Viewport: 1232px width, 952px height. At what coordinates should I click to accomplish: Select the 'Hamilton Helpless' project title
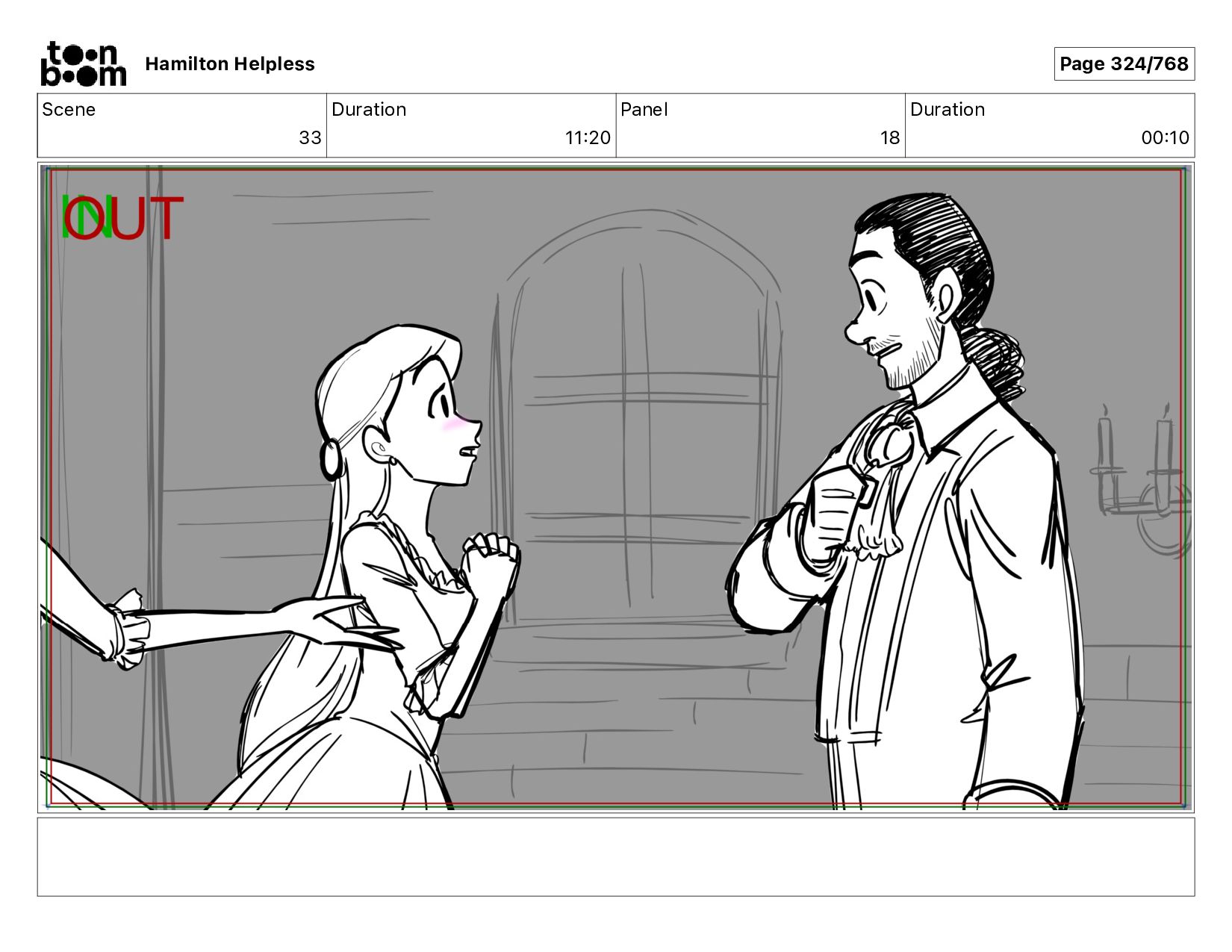pyautogui.click(x=230, y=64)
